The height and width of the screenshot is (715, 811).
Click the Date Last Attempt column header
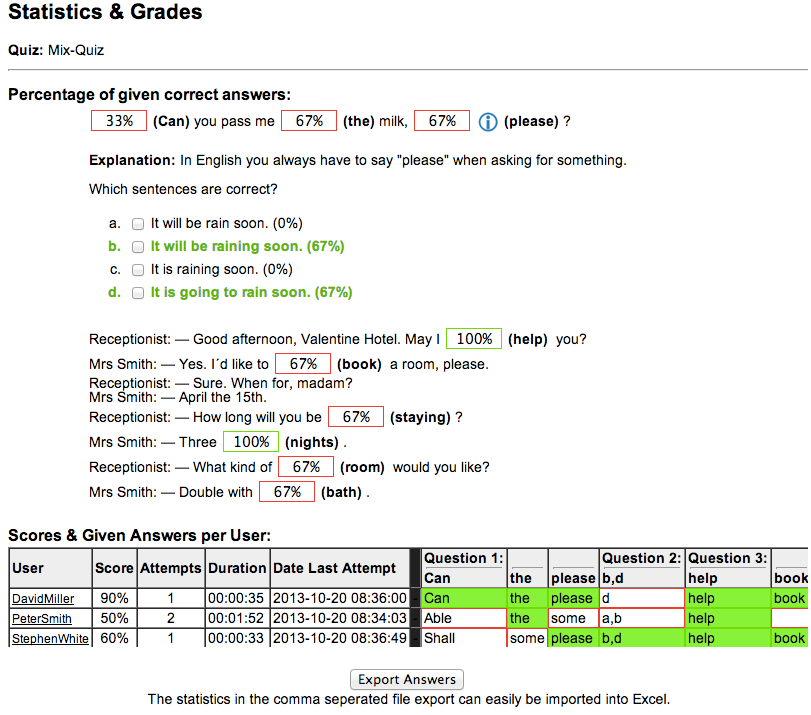click(x=334, y=568)
